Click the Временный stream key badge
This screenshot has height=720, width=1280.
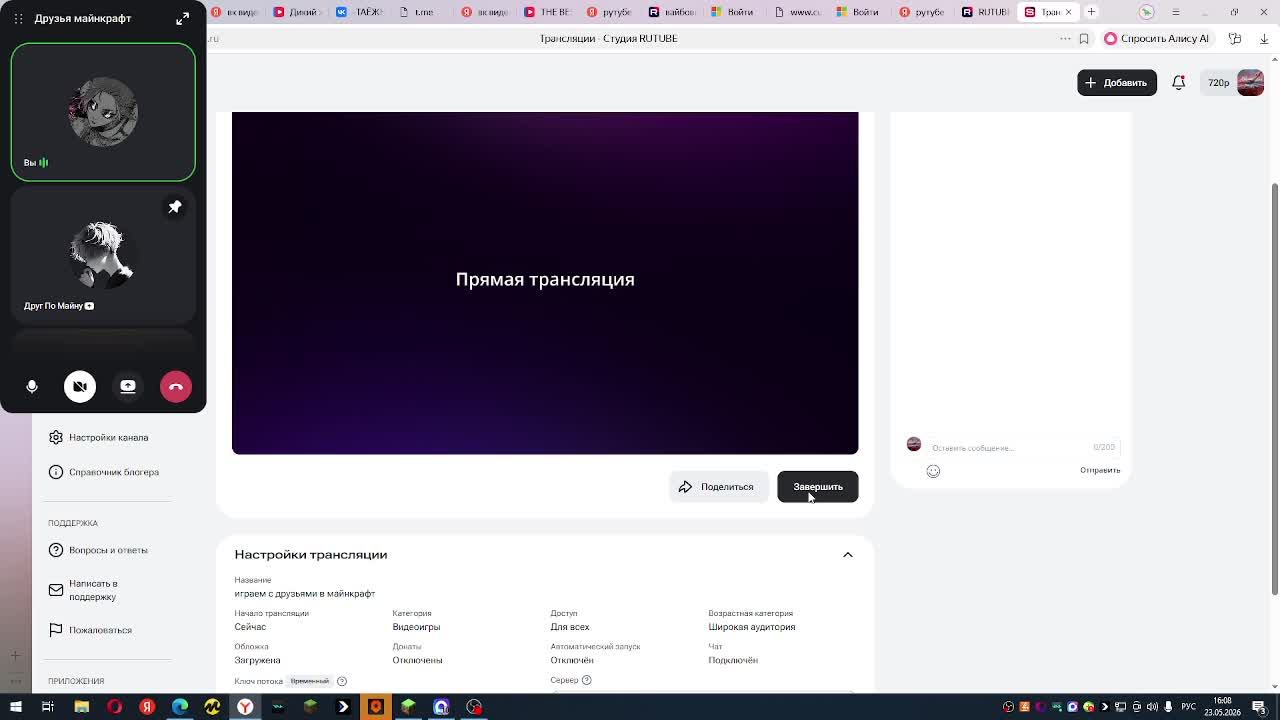pyautogui.click(x=310, y=681)
